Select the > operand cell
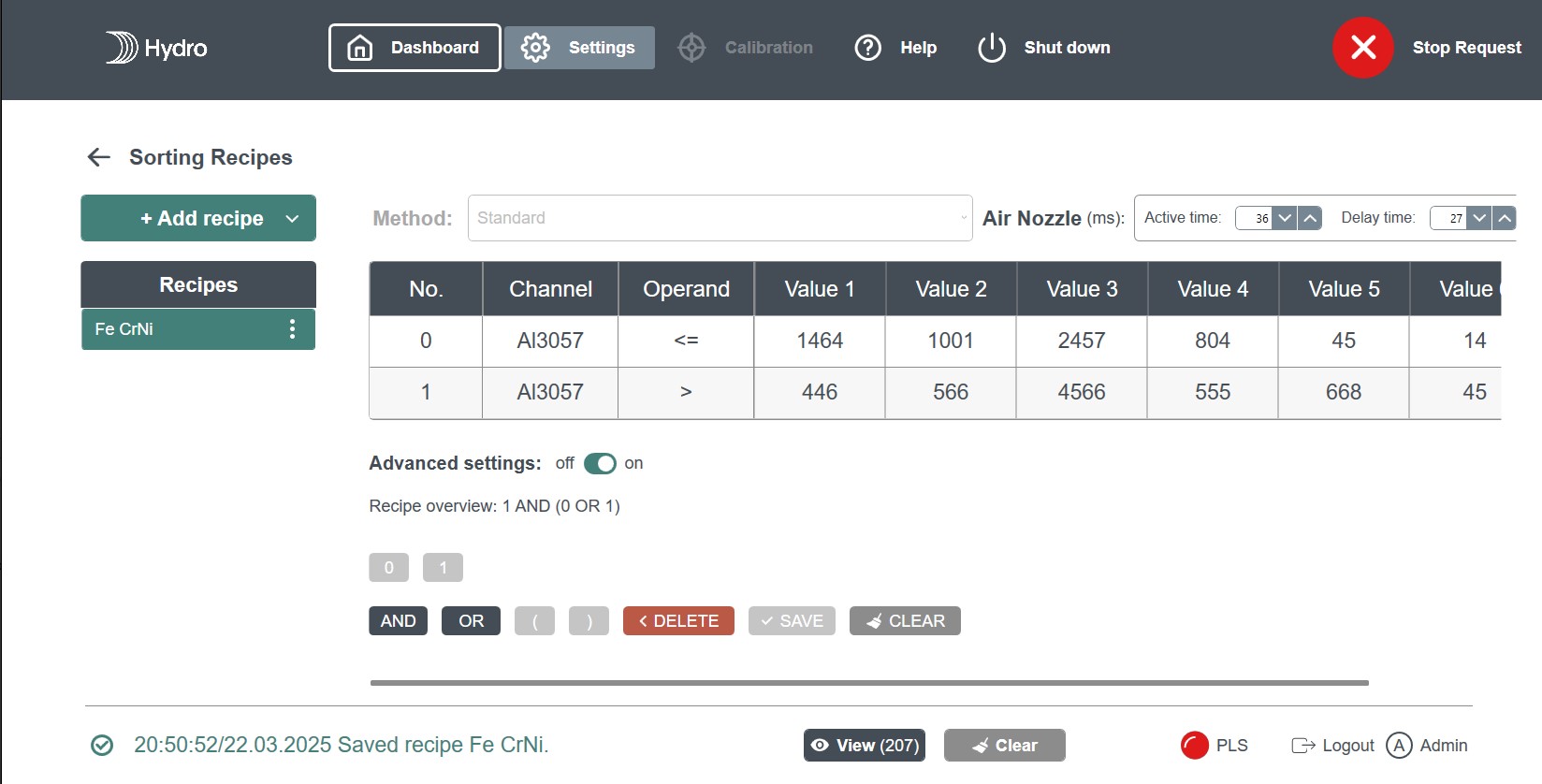Viewport: 1542px width, 784px height. (x=686, y=393)
